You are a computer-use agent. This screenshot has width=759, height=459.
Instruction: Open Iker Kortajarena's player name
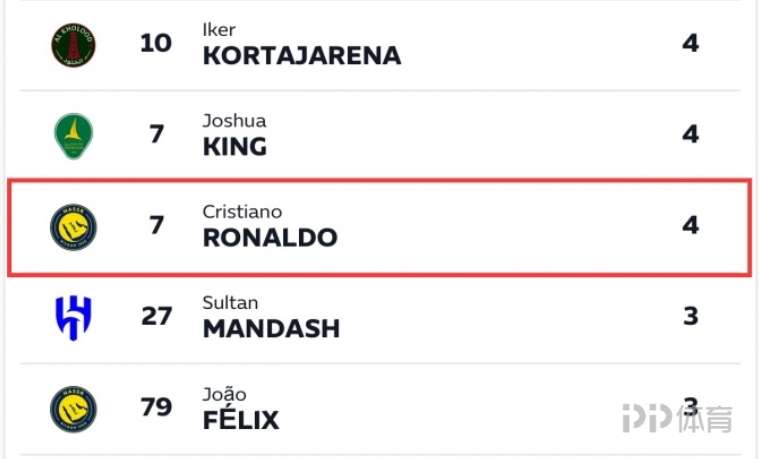[302, 44]
